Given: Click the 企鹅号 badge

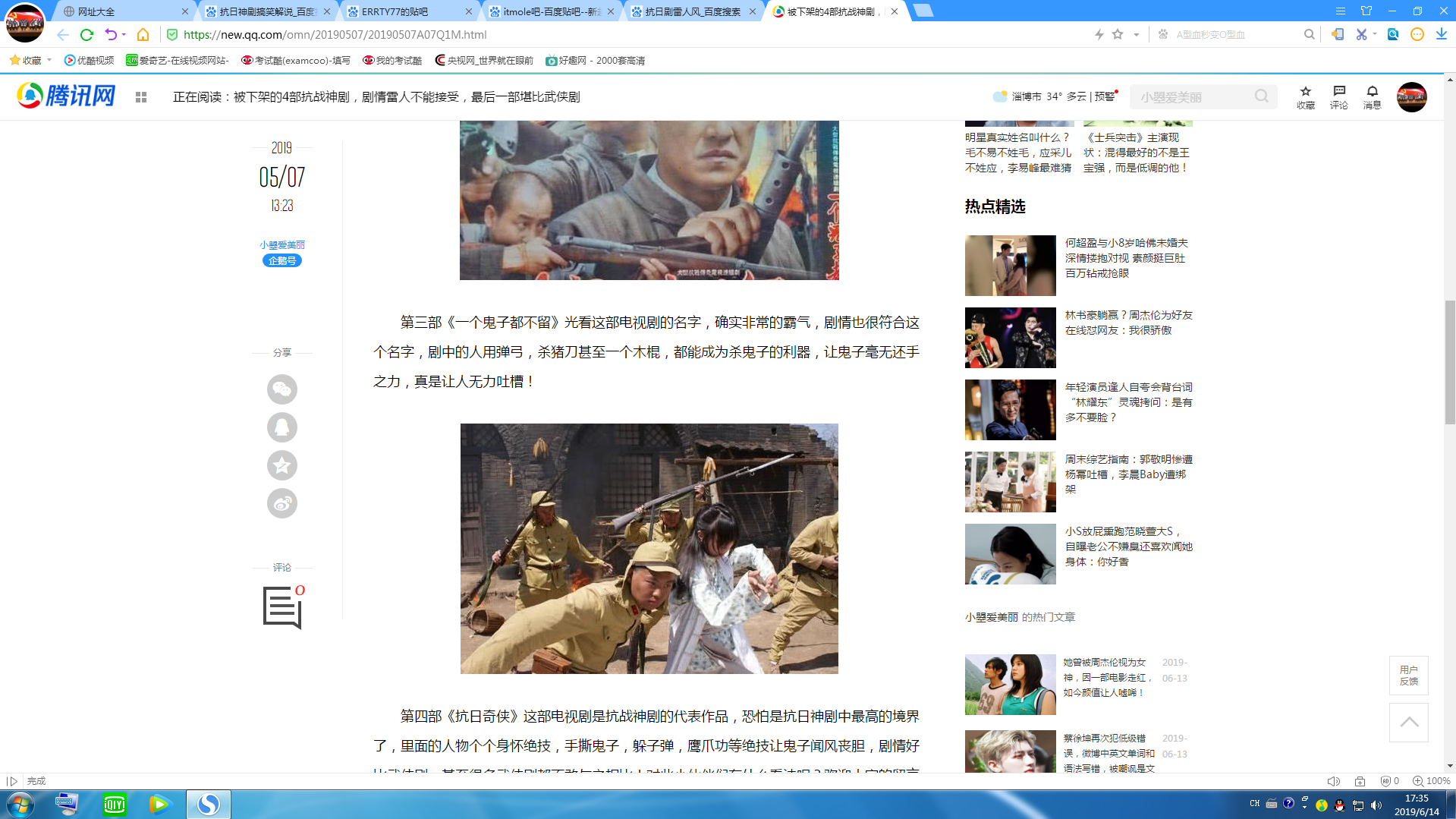Looking at the screenshot, I should pyautogui.click(x=282, y=260).
